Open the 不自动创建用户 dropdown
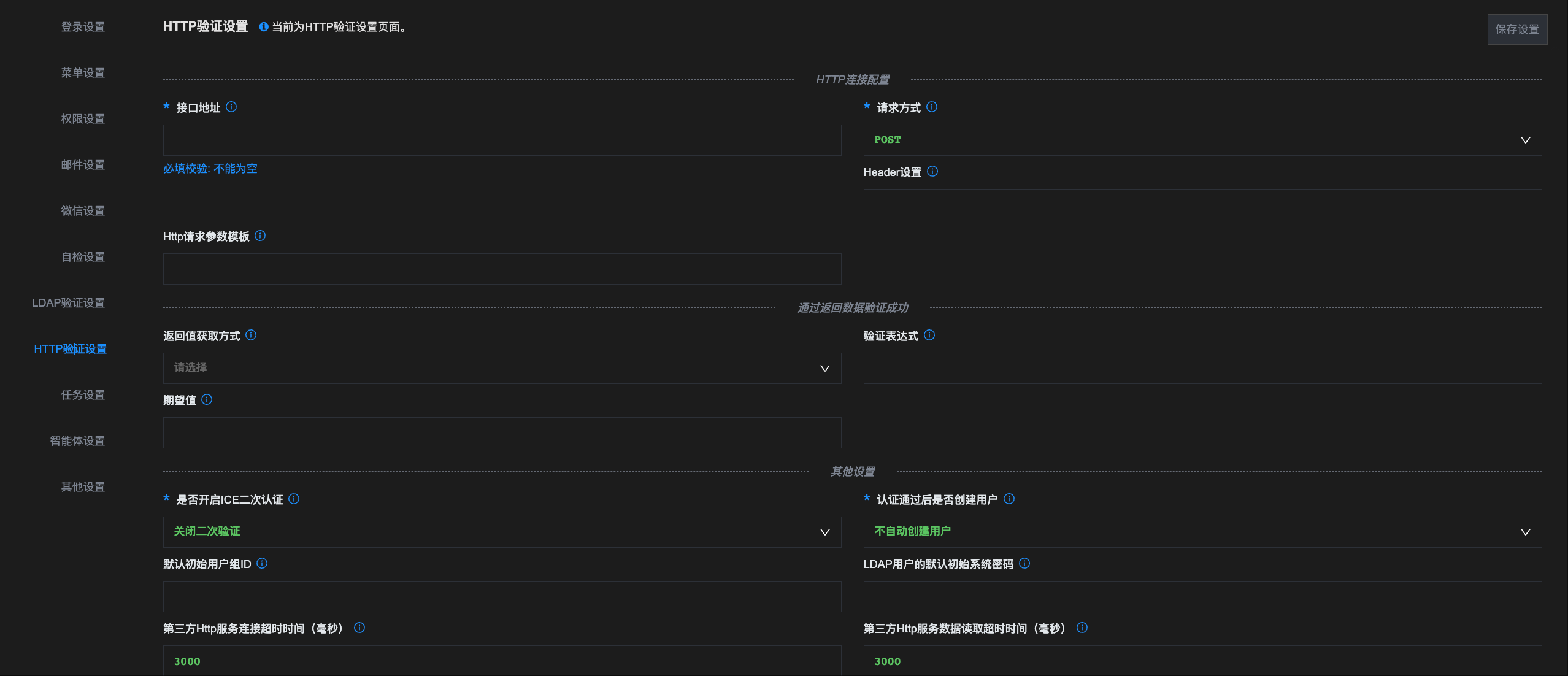 click(x=1202, y=532)
